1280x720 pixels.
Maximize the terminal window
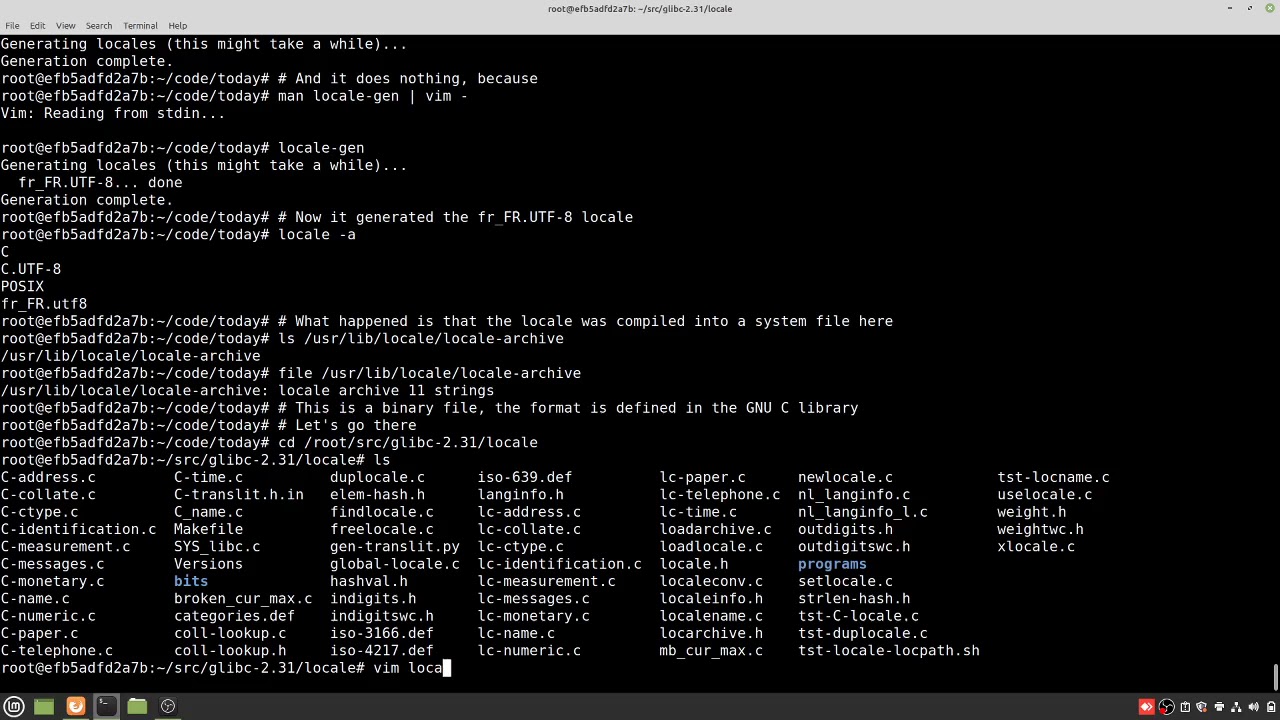[x=1250, y=9]
